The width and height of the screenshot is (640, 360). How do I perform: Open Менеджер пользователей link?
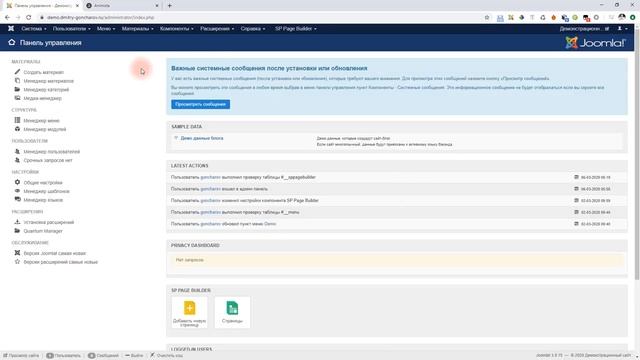coord(52,151)
